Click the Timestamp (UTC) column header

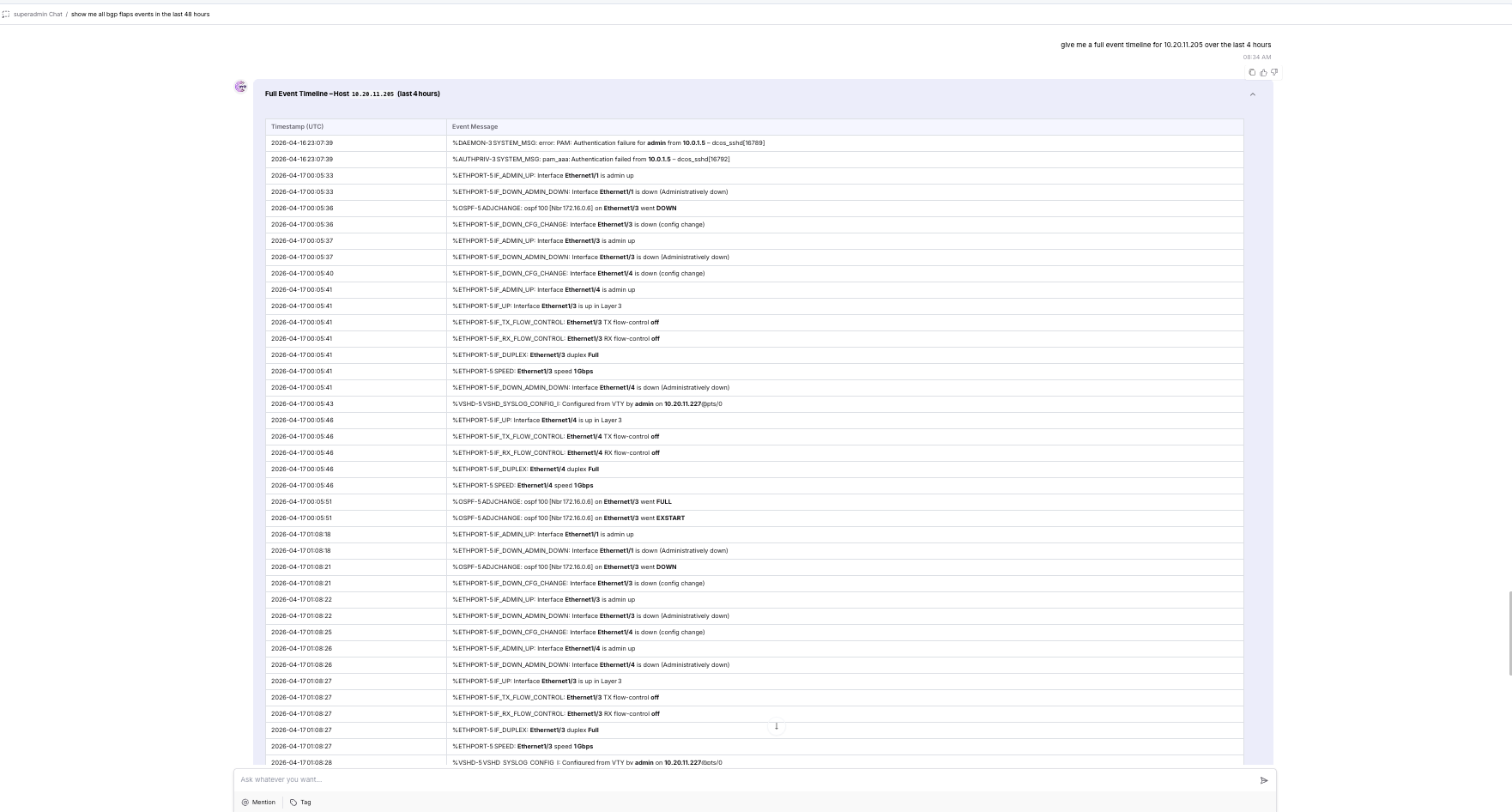pyautogui.click(x=298, y=127)
